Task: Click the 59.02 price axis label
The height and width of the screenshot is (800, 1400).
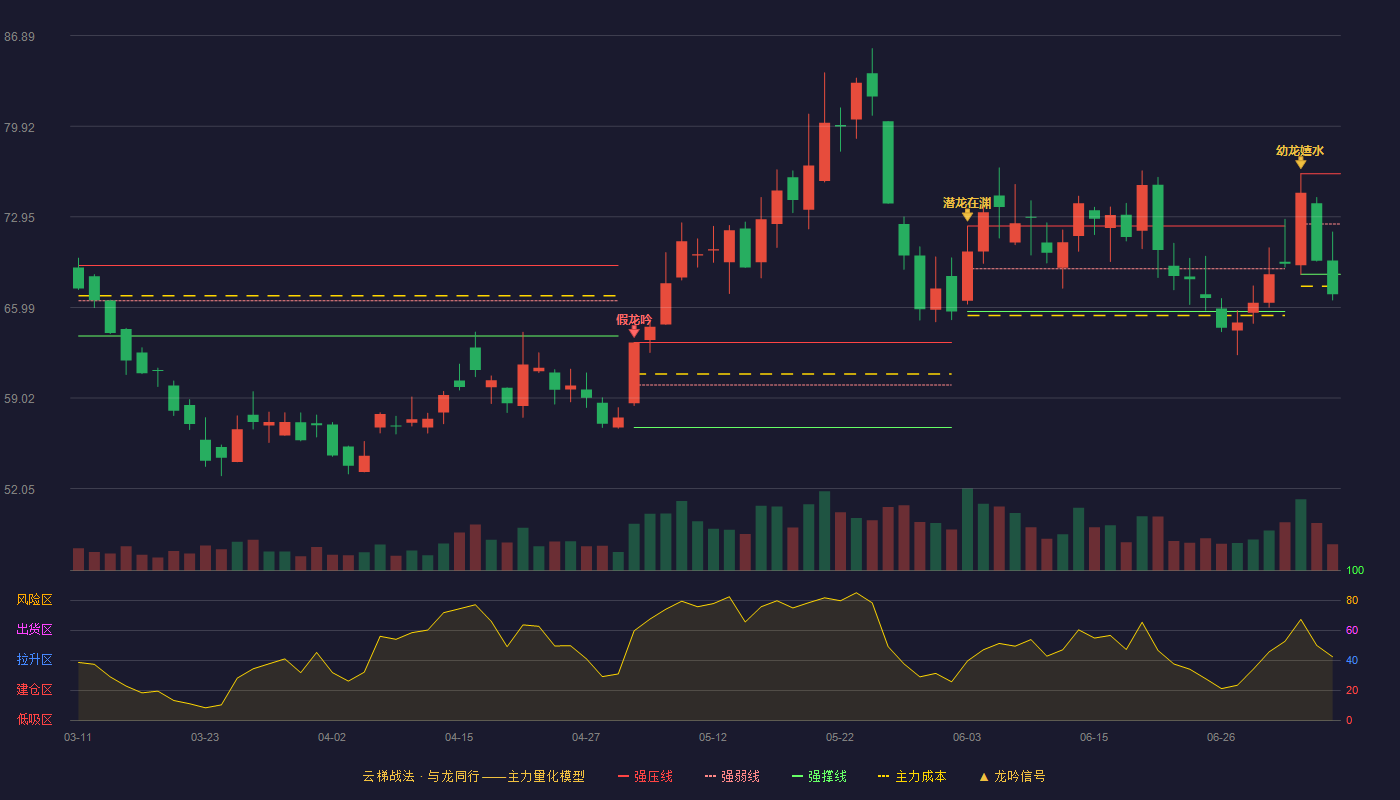Action: 19,399
